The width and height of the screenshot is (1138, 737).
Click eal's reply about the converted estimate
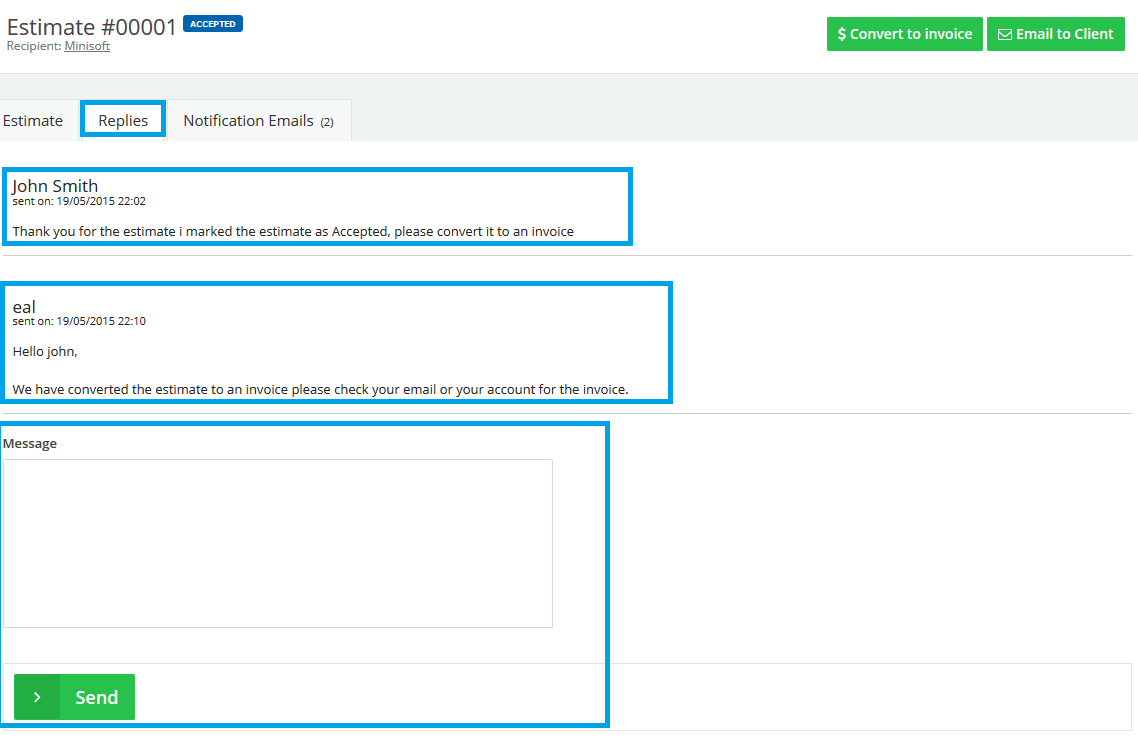pyautogui.click(x=320, y=389)
